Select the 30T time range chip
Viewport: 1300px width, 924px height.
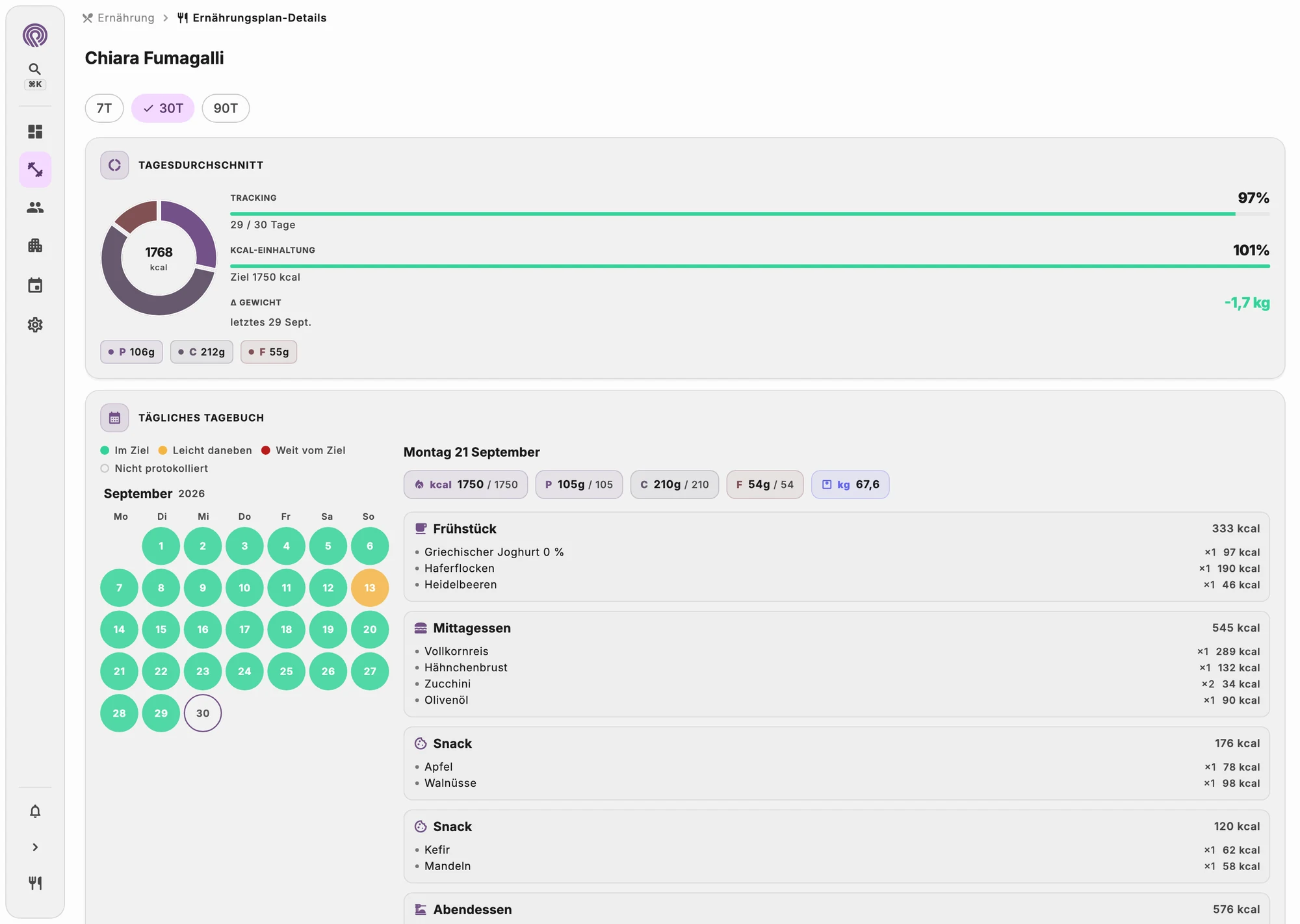pos(162,109)
